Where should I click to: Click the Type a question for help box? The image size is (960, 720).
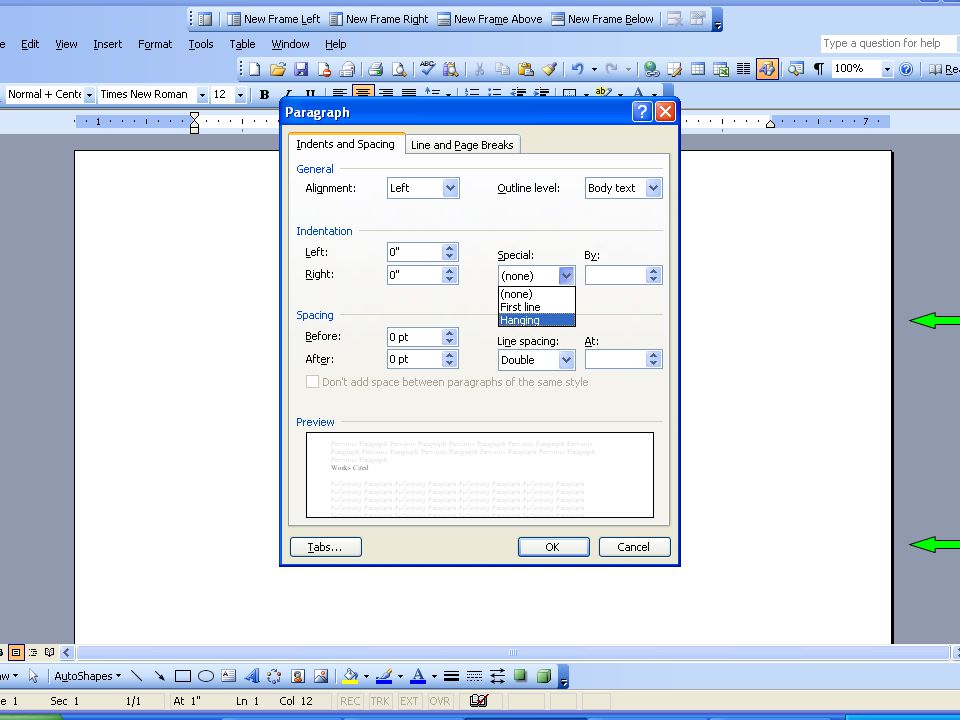[887, 43]
